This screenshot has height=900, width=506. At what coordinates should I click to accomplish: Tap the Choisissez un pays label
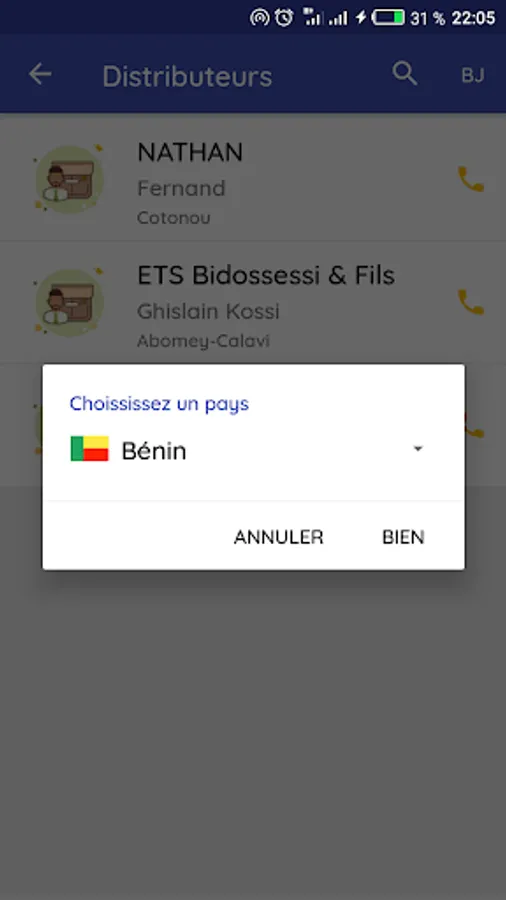click(159, 404)
